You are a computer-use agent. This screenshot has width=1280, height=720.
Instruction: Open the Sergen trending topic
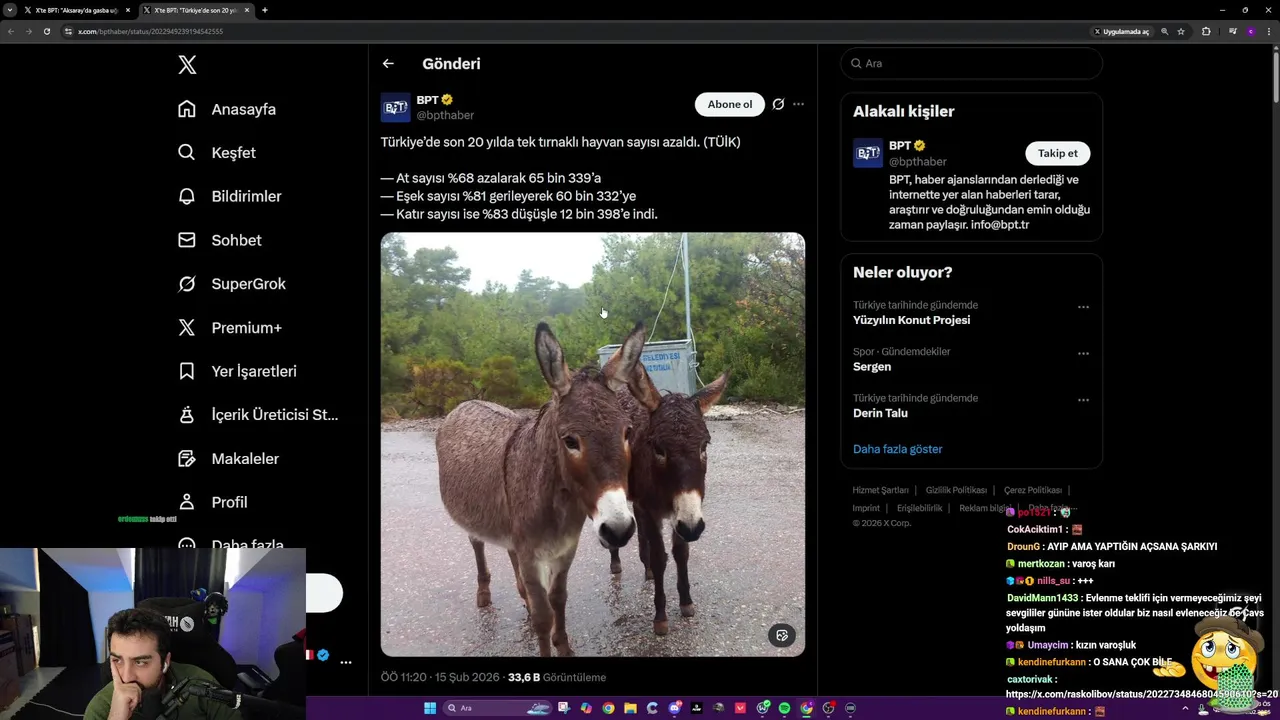(x=872, y=366)
